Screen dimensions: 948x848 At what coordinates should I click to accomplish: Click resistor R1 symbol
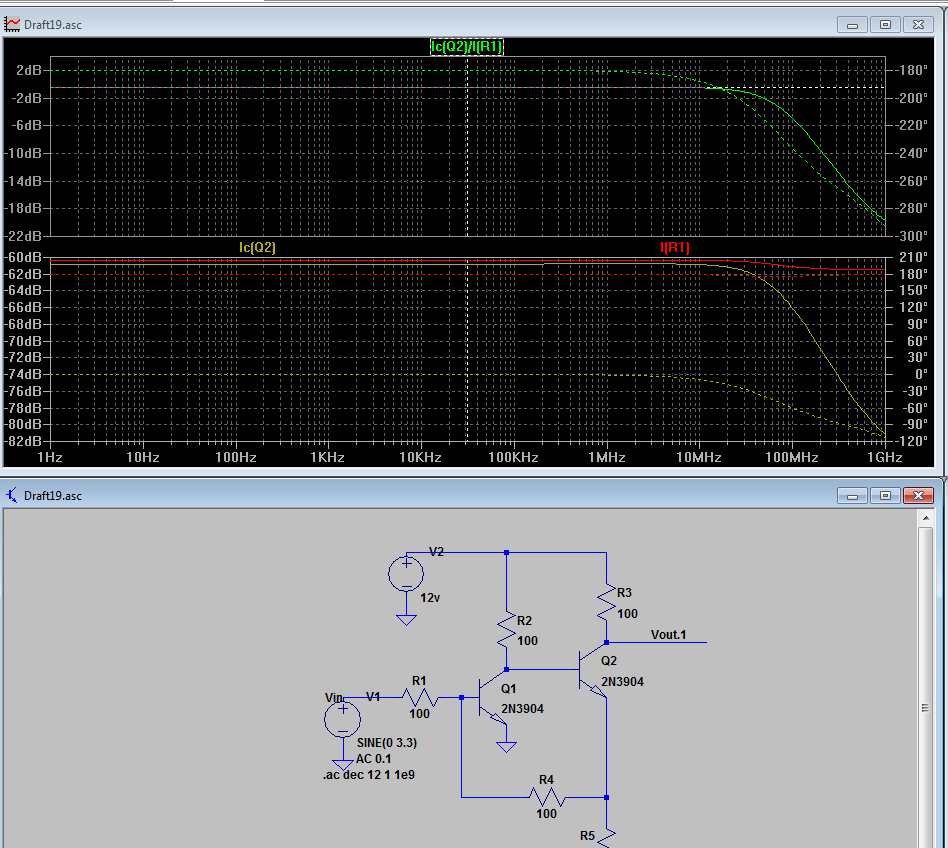pos(420,697)
